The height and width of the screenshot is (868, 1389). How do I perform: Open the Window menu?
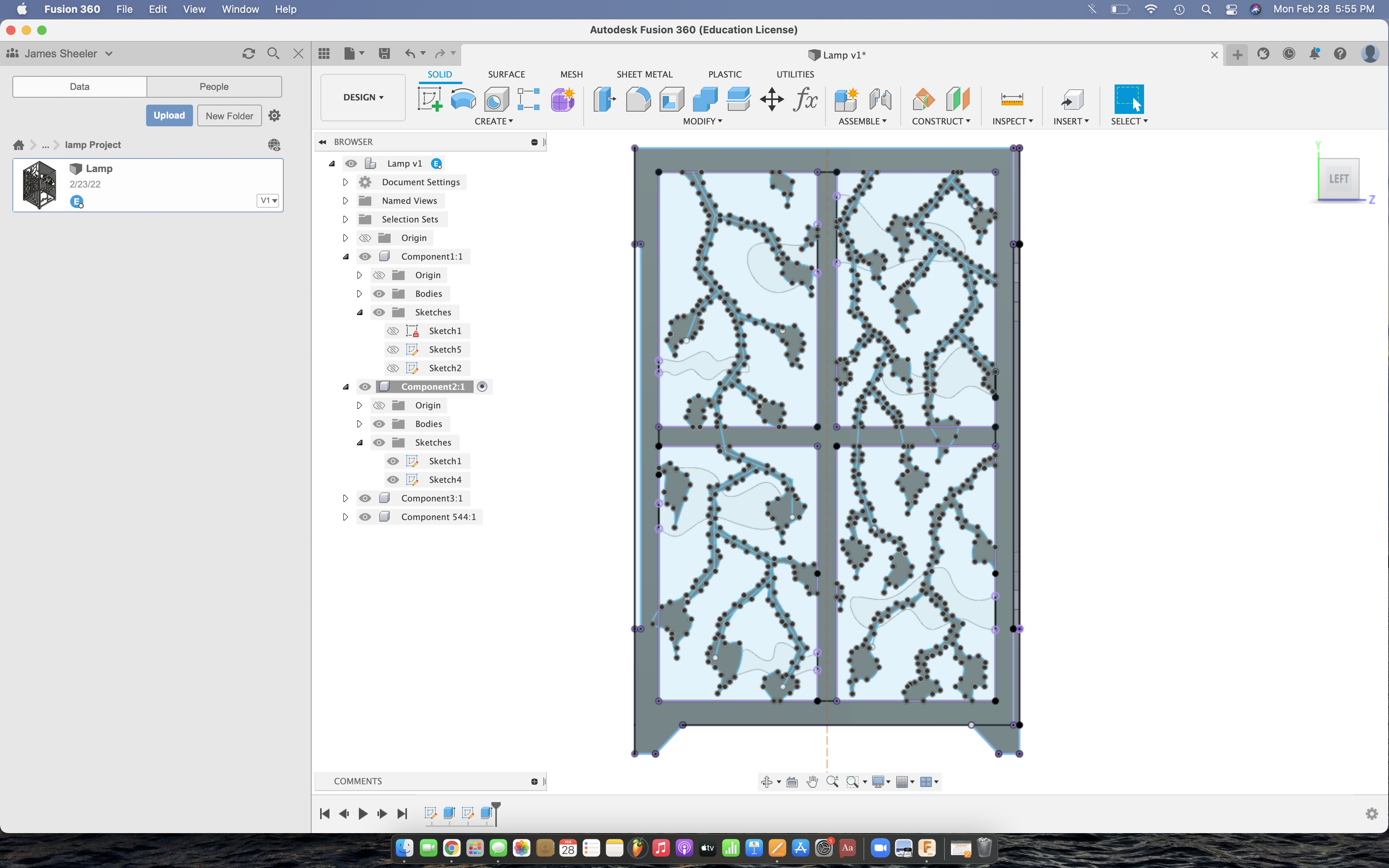(240, 9)
